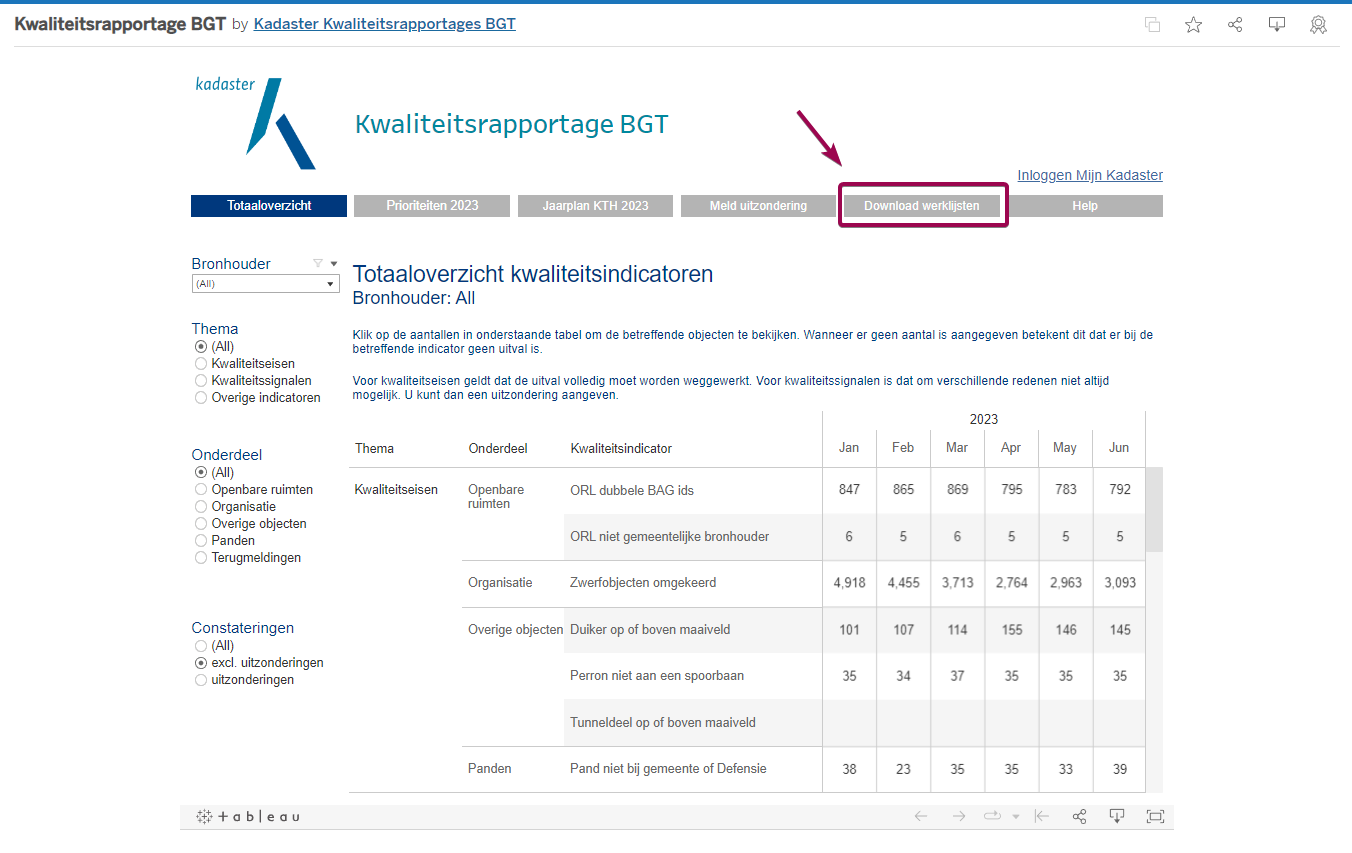This screenshot has width=1352, height=853.
Task: Click the redo arrow in bottom toolbar
Action: 959,816
